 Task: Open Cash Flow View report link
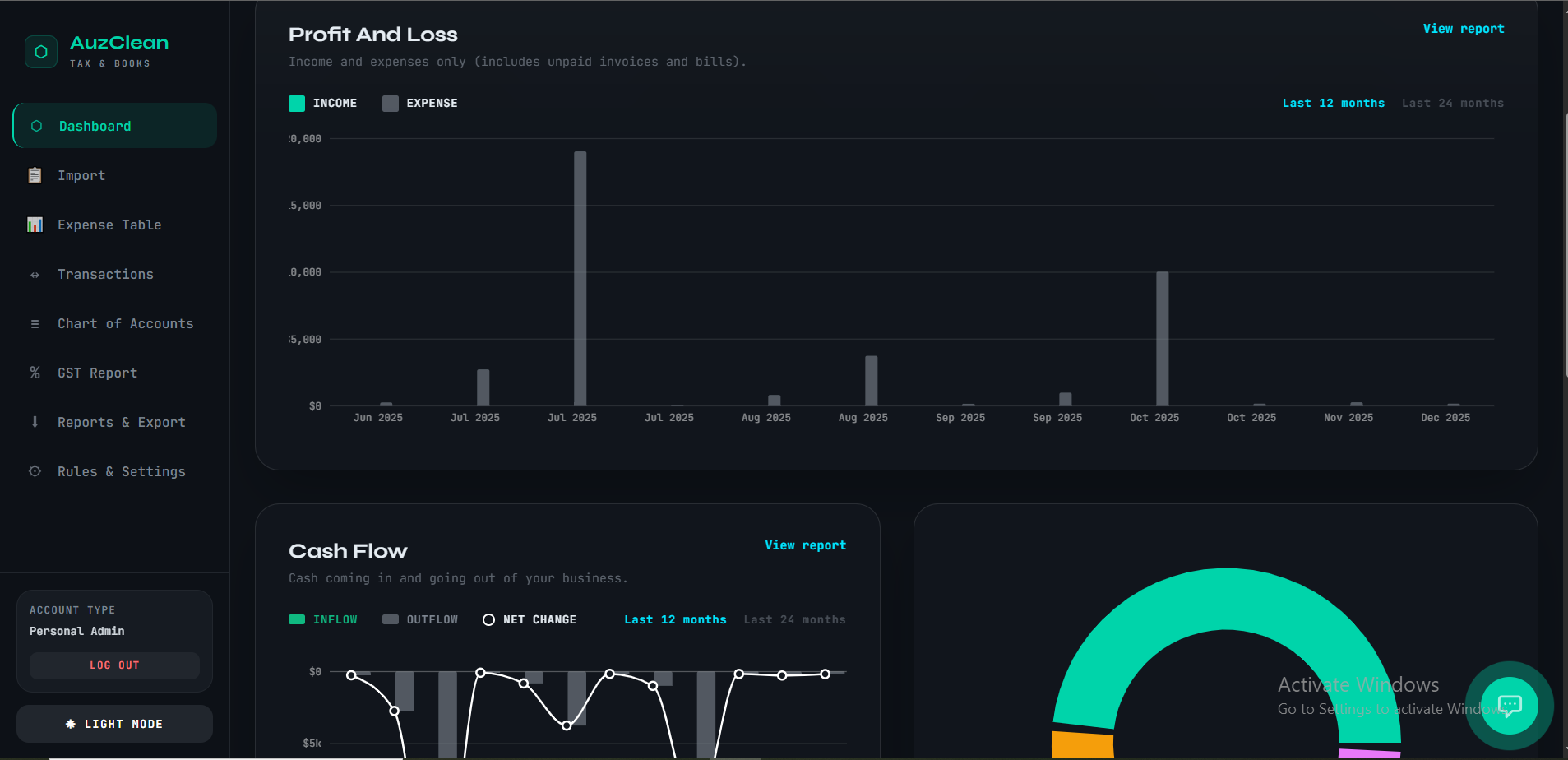pyautogui.click(x=805, y=545)
